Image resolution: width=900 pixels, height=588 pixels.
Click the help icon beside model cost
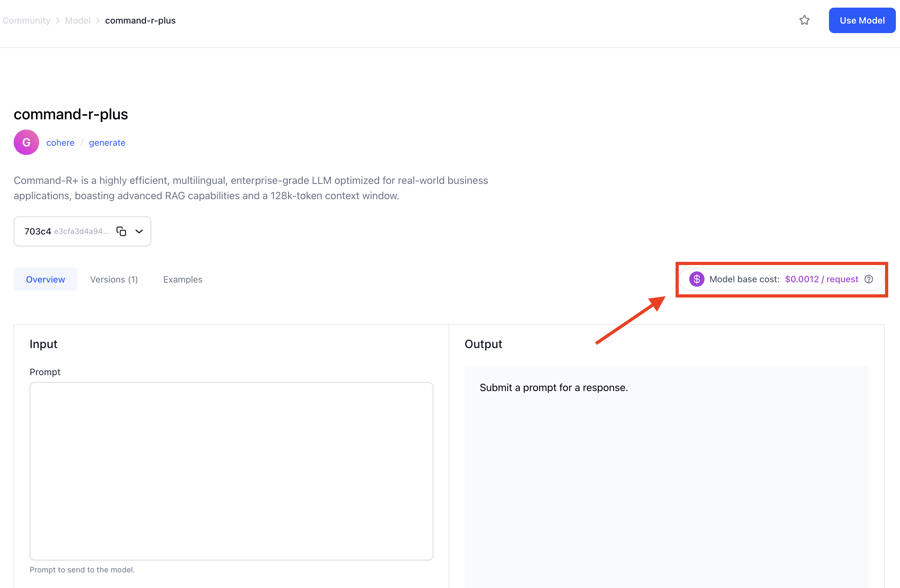point(869,279)
